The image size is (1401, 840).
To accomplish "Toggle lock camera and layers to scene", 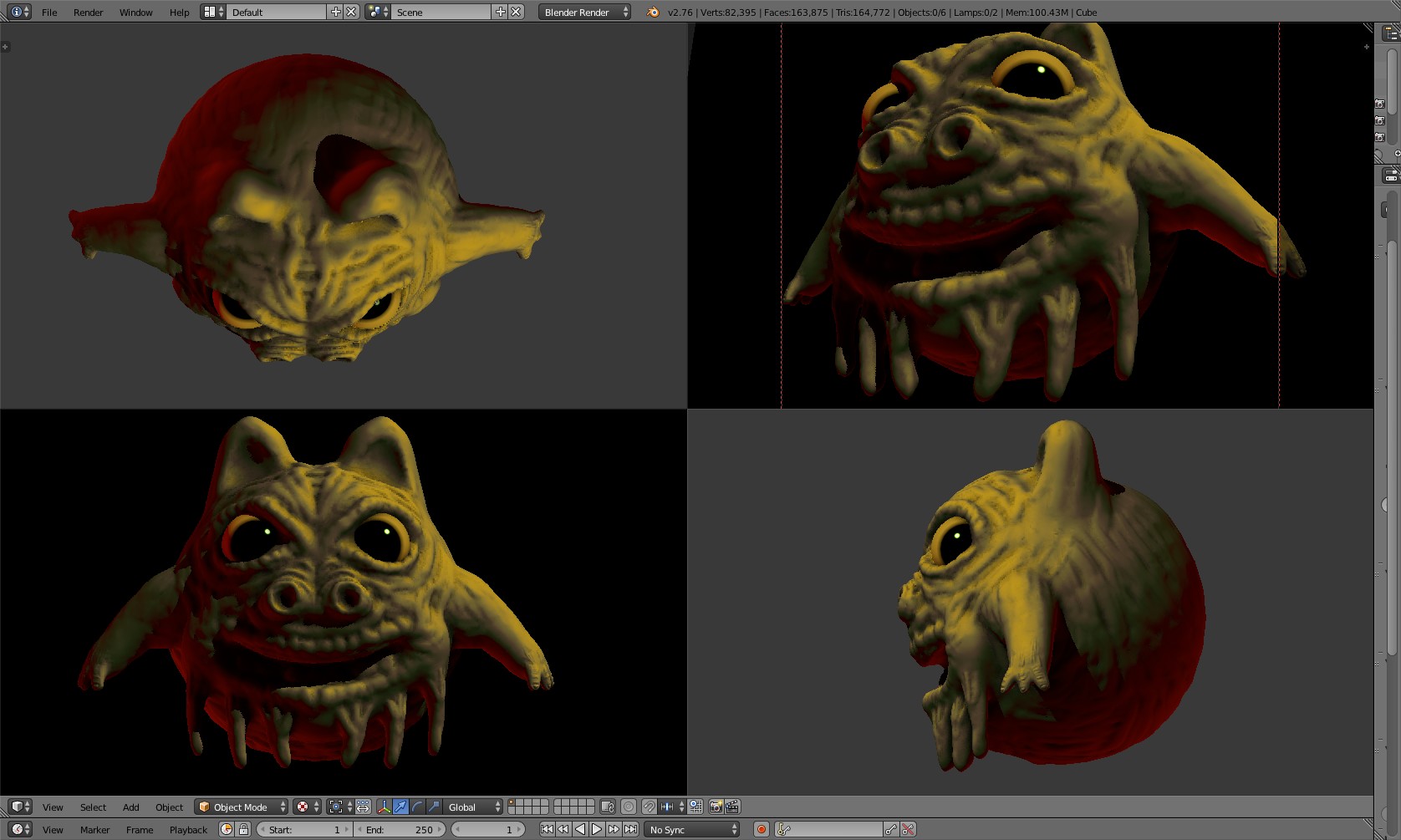I will (x=608, y=807).
